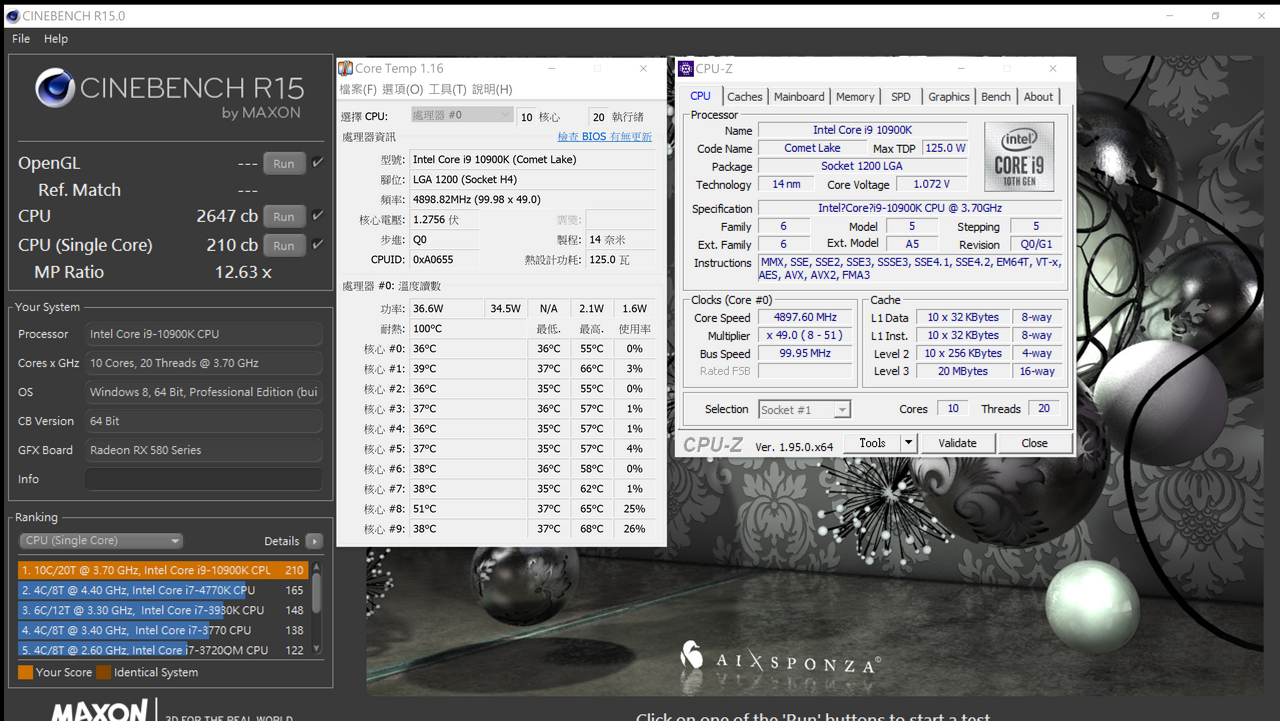The image size is (1280, 721).
Task: Open the Core Temp 檔案(F) menu
Action: pyautogui.click(x=358, y=90)
